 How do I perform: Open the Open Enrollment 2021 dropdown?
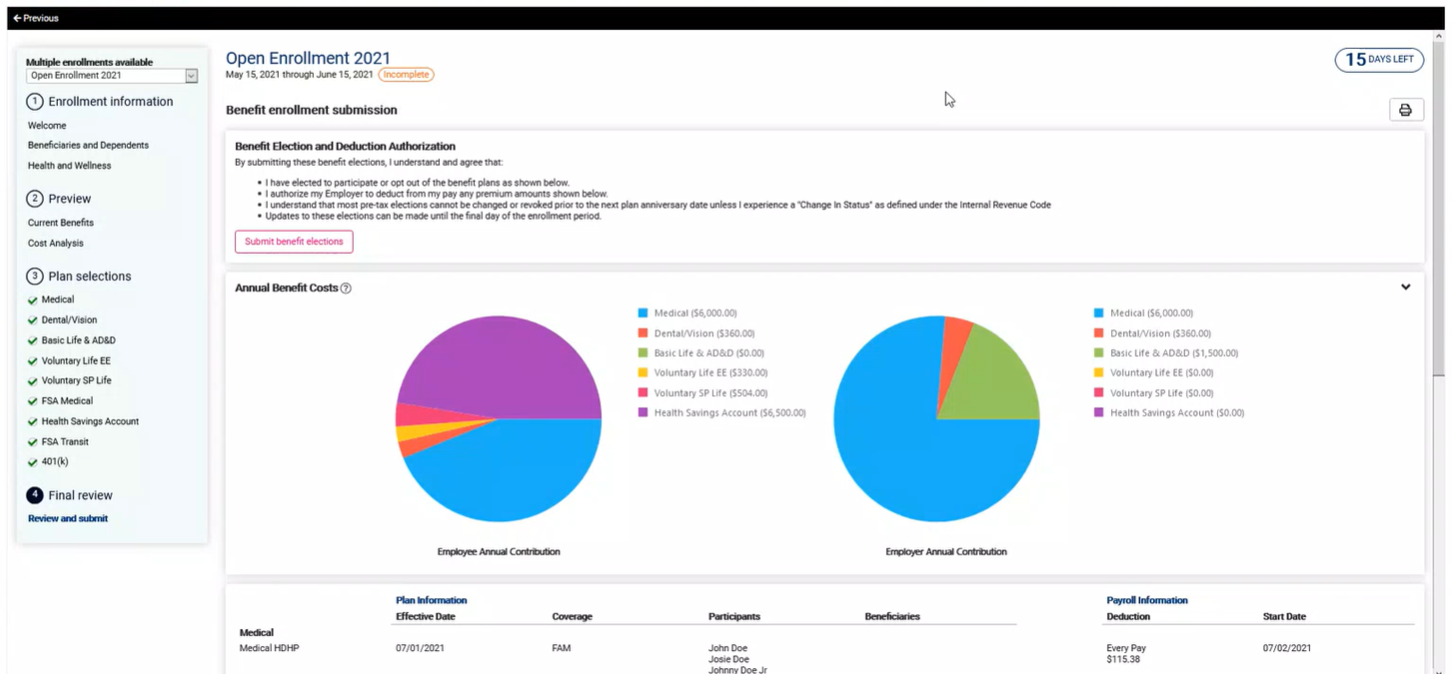[112, 76]
